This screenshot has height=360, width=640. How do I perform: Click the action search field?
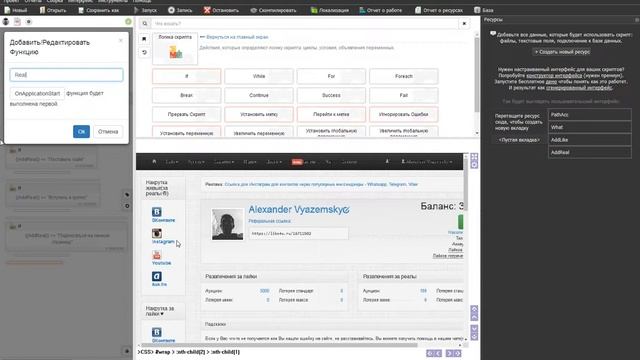tap(305, 24)
